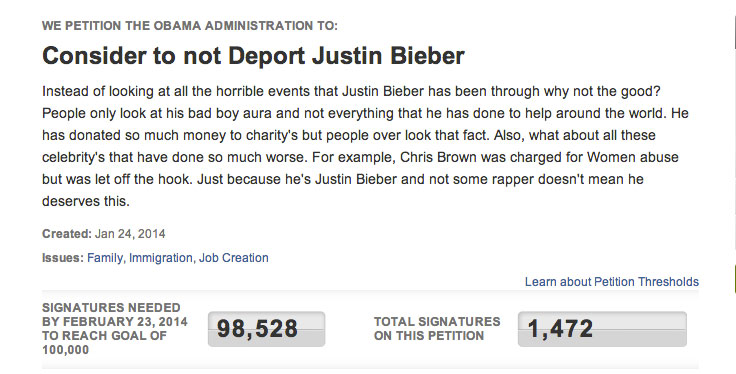Click the 'Signatures needed by February 23' label
The width and height of the screenshot is (736, 374).
[x=115, y=329]
